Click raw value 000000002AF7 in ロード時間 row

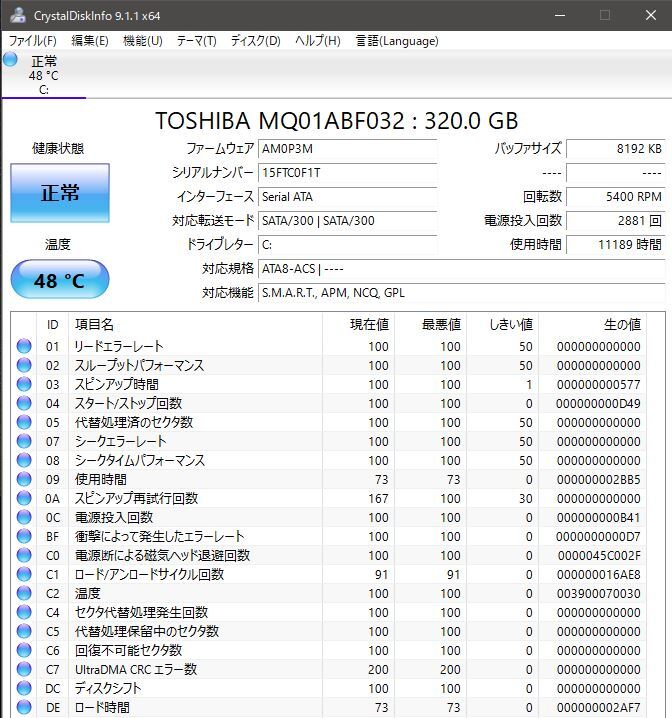598,707
